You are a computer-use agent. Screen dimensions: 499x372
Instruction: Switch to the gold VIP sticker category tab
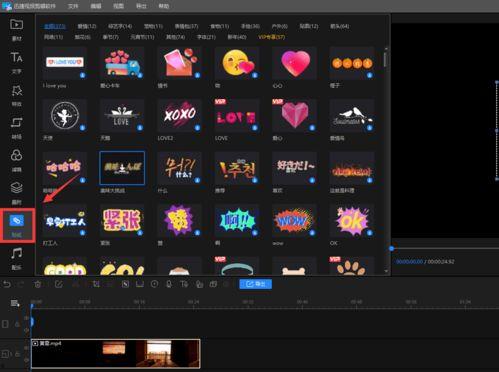(x=271, y=37)
